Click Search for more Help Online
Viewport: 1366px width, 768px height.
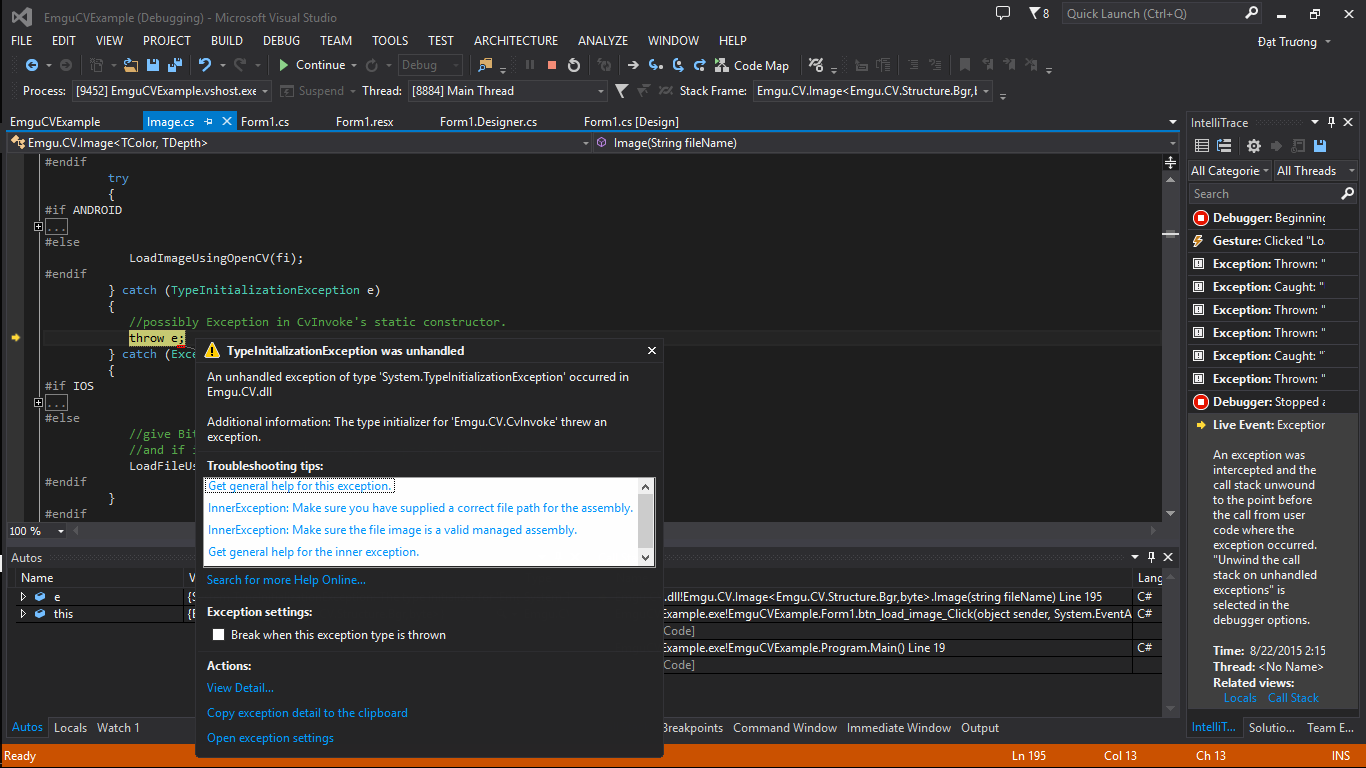point(286,580)
